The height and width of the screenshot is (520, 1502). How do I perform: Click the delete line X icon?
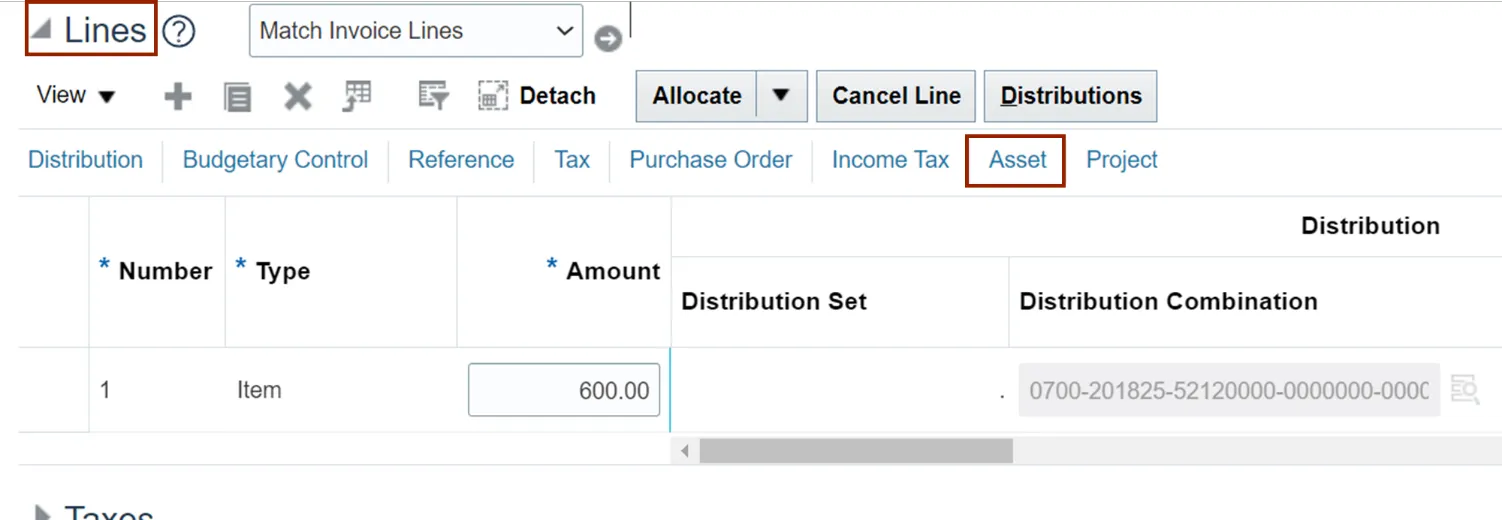coord(297,97)
